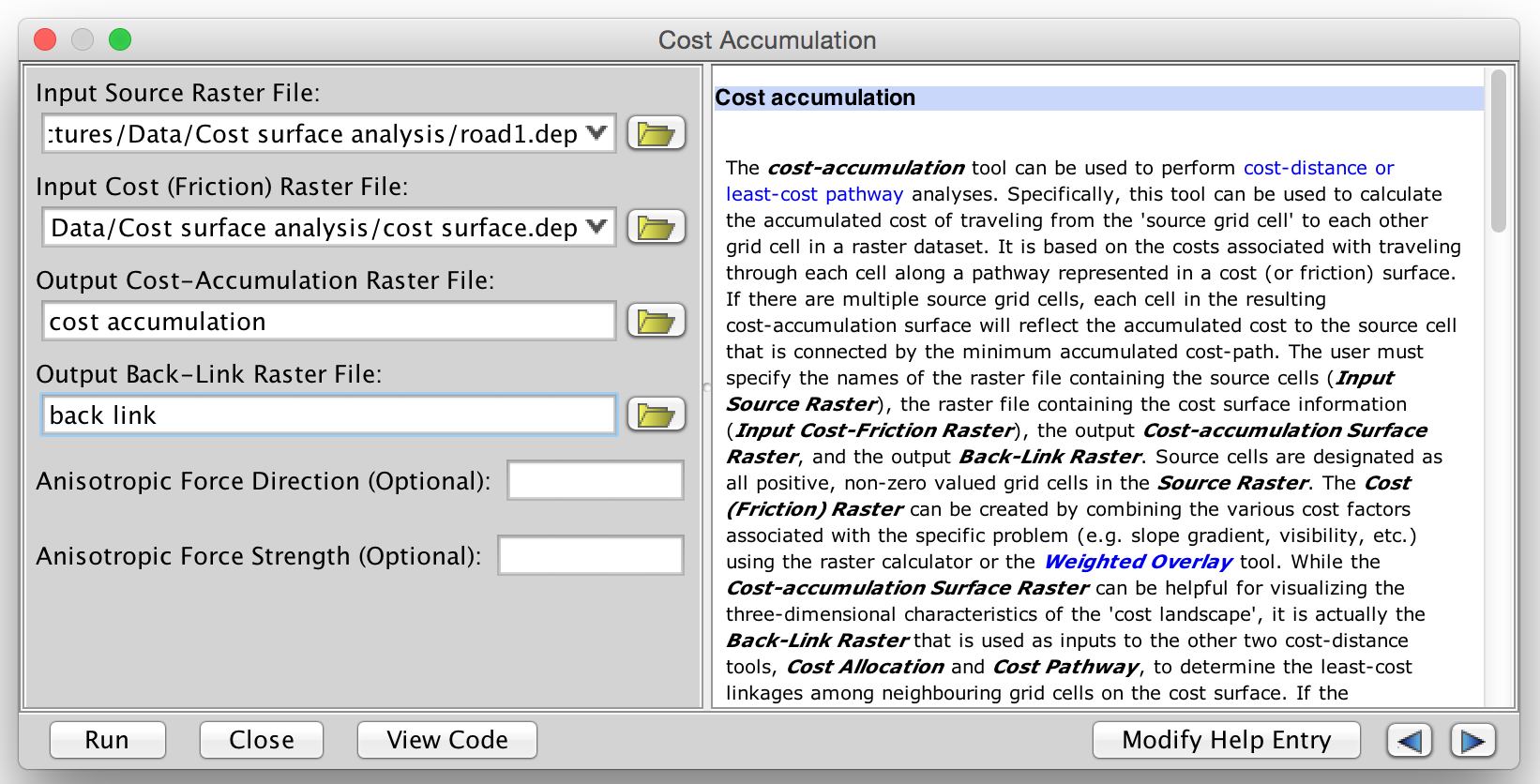1540x784 pixels.
Task: Click Anisotropic Force Strength input field
Action: click(591, 555)
